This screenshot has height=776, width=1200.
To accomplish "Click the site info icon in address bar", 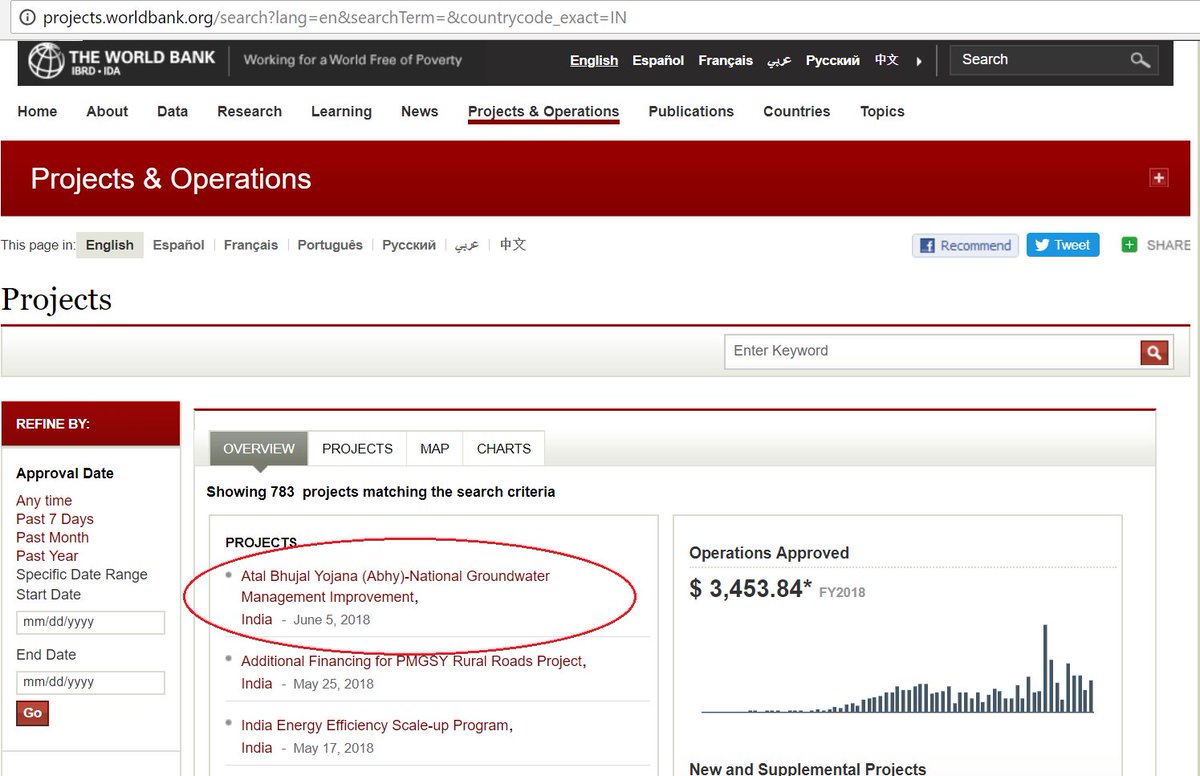I will pos(27,18).
